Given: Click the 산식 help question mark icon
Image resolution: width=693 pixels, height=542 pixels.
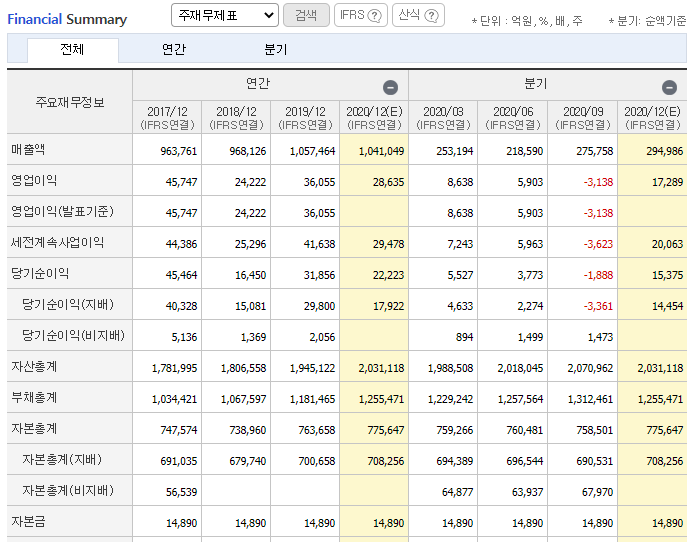Looking at the screenshot, I should pos(431,16).
